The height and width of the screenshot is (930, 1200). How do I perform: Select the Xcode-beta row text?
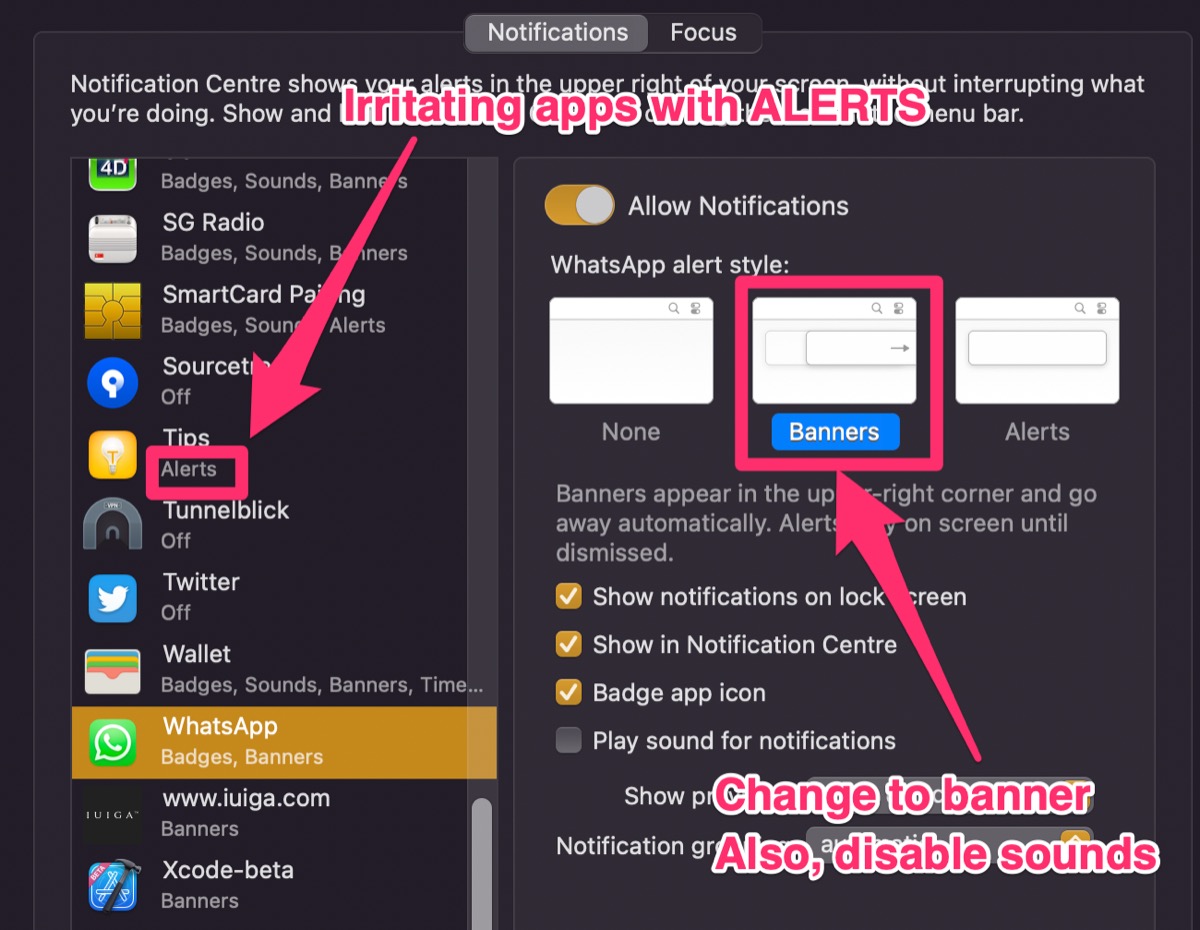[x=228, y=885]
